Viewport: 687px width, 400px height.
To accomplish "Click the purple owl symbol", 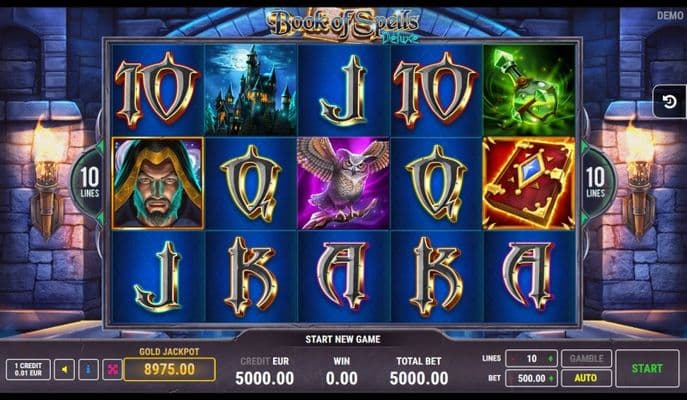I will (343, 183).
